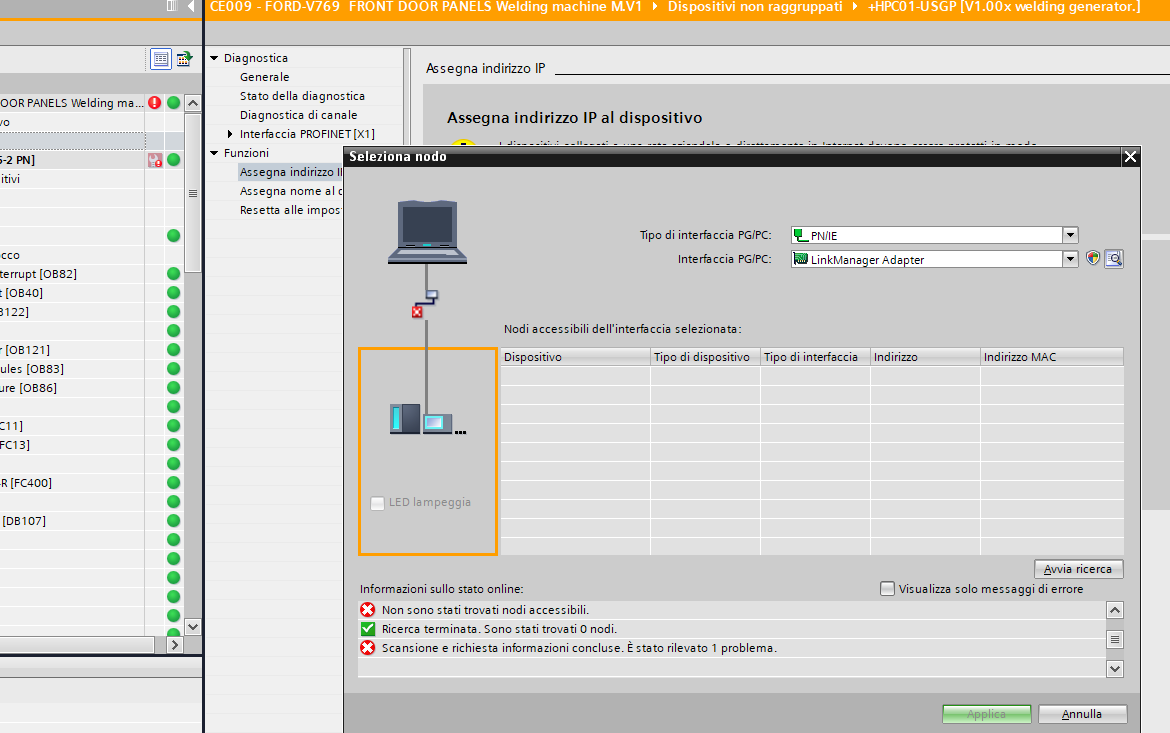The height and width of the screenshot is (733, 1170).
Task: Click the magnifier icon next to Interfaccia PG/PC
Action: [x=1114, y=259]
